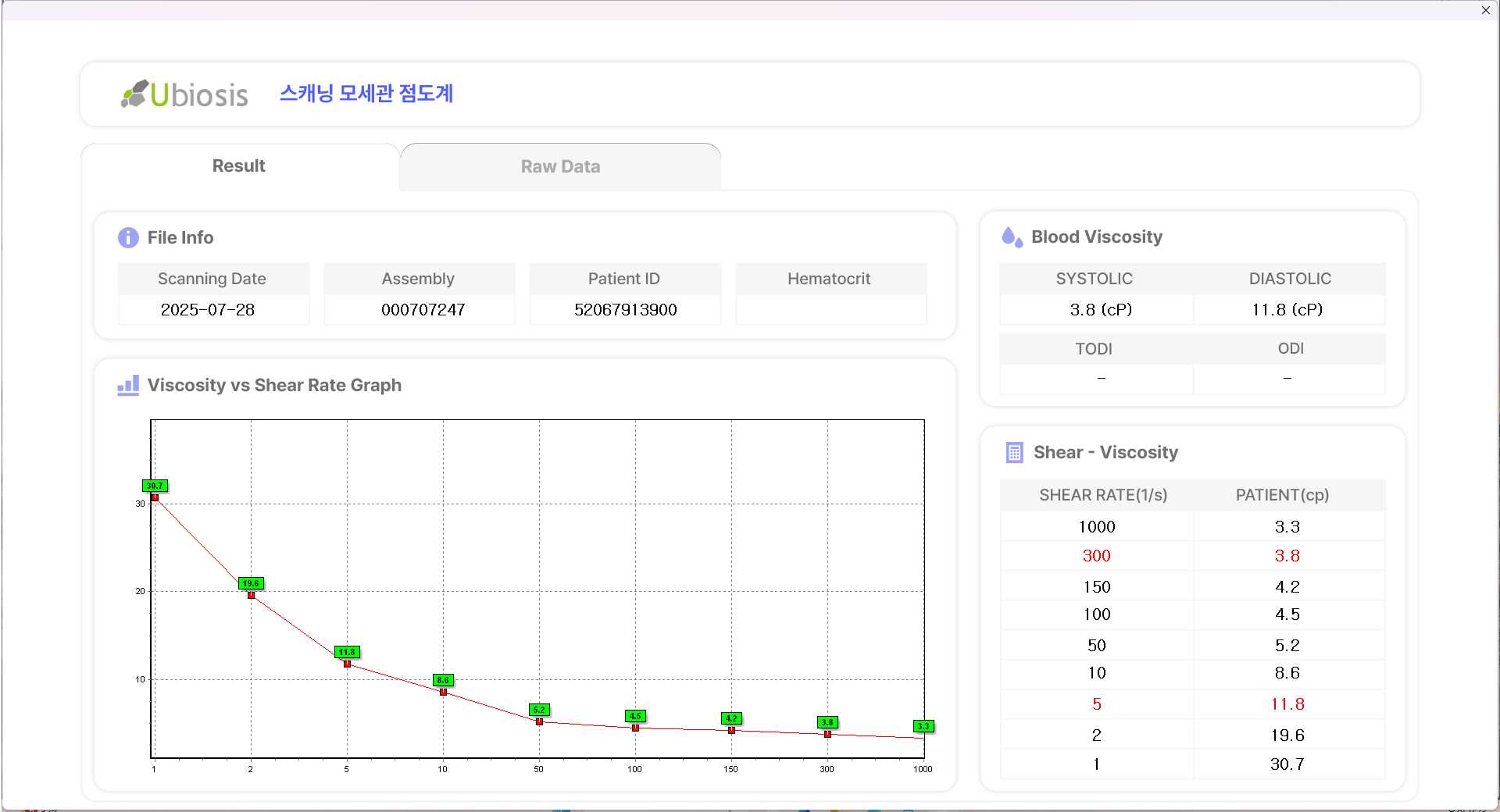This screenshot has width=1500, height=812.
Task: Select the red 11.8 viscosity table cell
Action: [x=1287, y=704]
